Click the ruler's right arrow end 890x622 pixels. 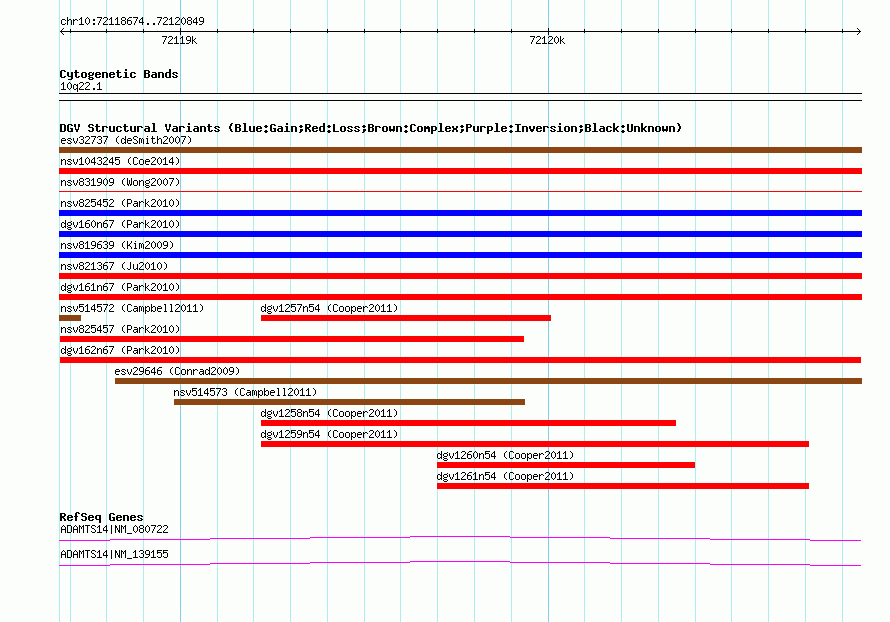click(x=858, y=31)
